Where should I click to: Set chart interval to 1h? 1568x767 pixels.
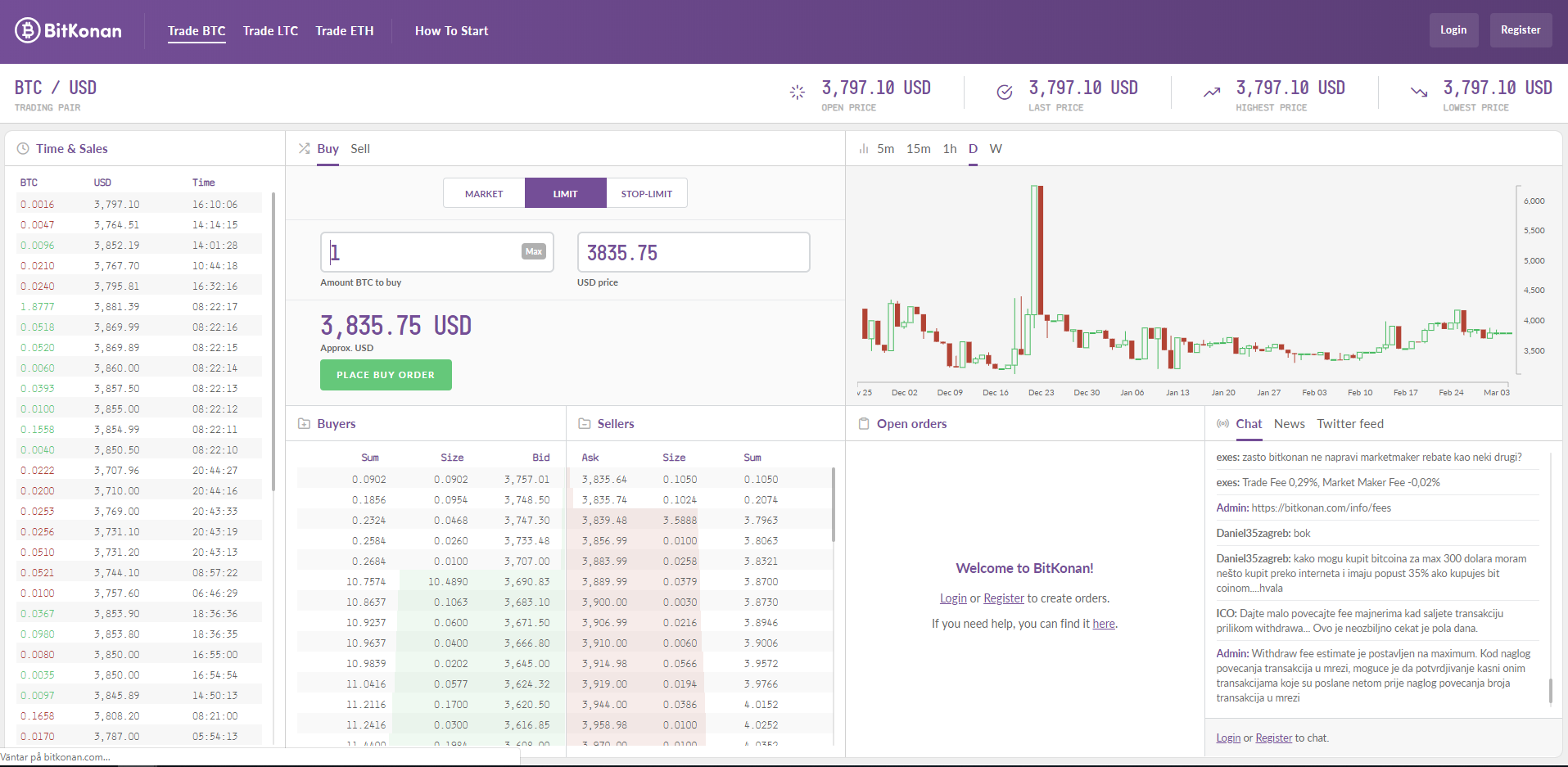[950, 149]
